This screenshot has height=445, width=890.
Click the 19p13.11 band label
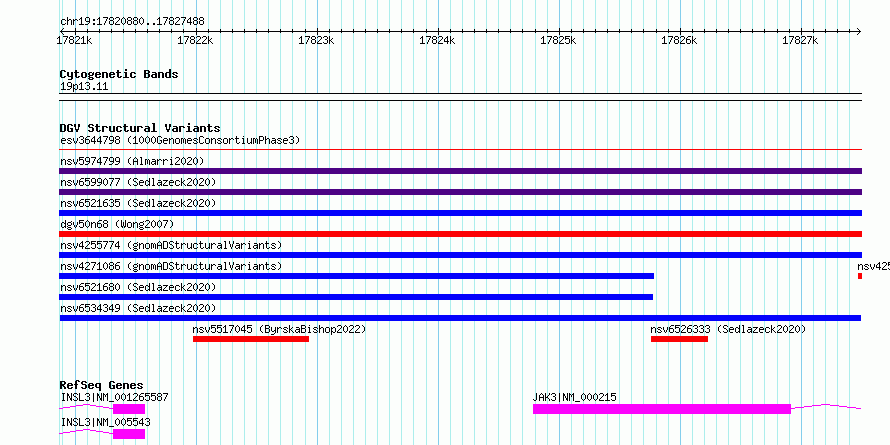click(x=84, y=87)
